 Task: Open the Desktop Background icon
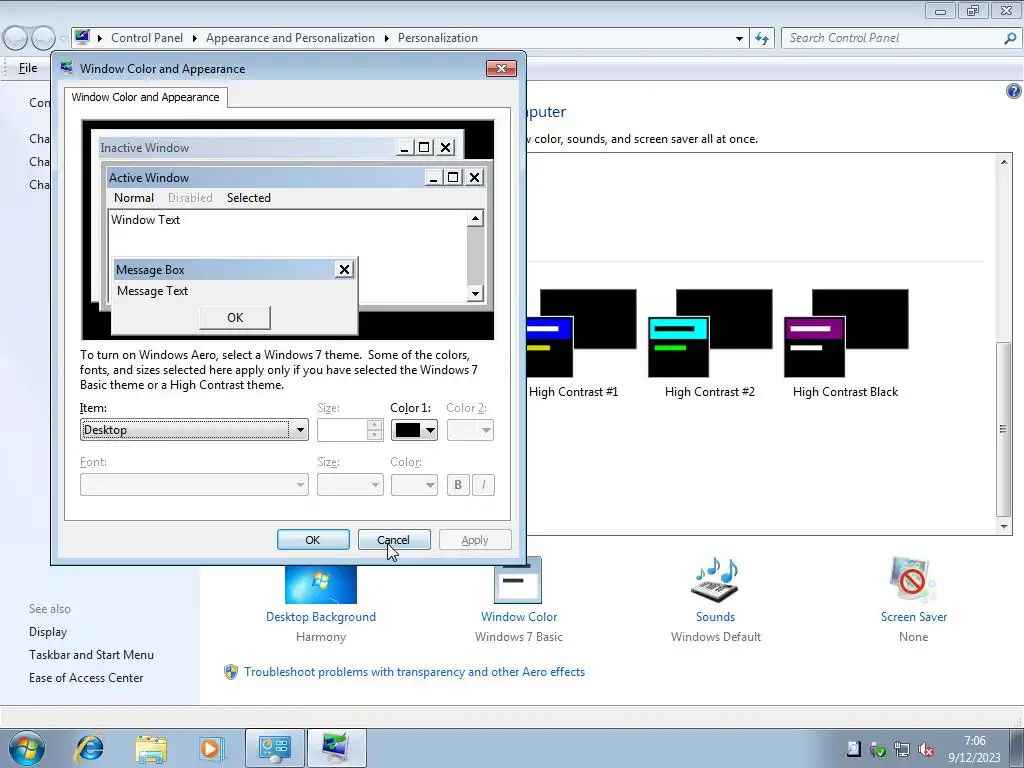[x=321, y=584]
